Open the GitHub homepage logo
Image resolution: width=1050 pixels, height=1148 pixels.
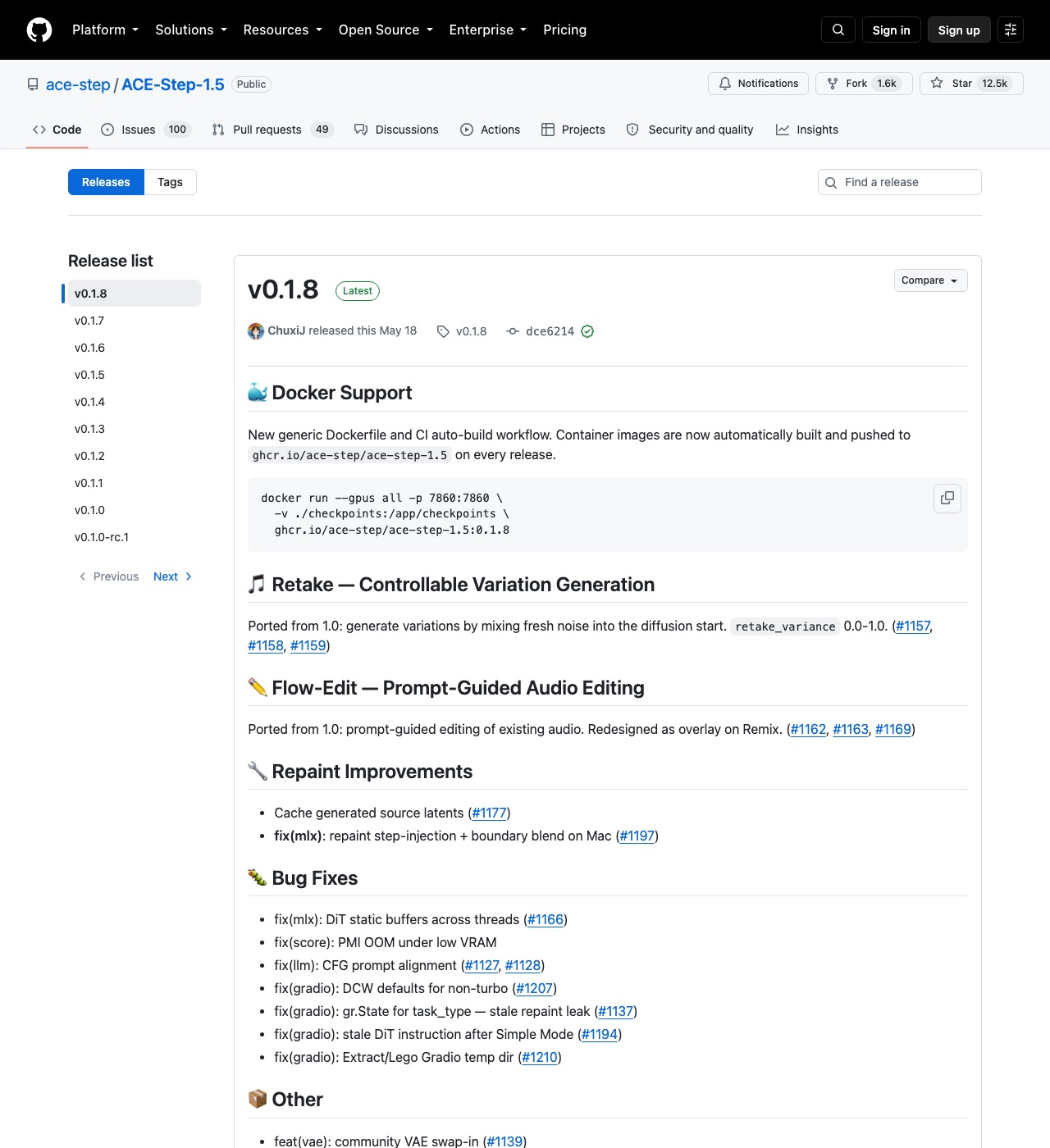tap(39, 30)
